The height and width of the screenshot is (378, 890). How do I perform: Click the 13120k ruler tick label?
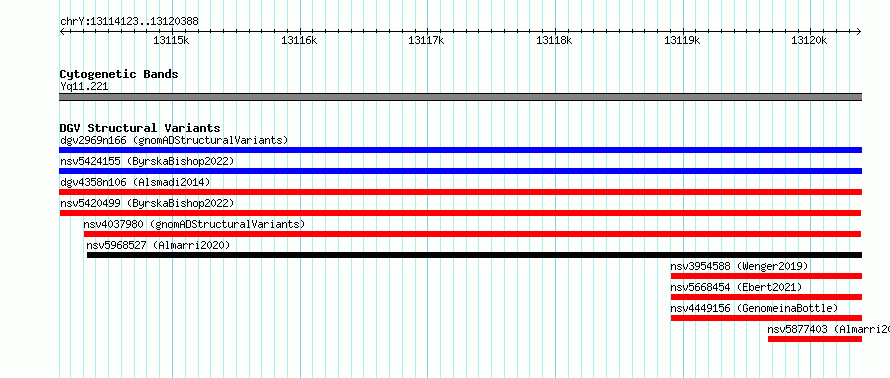point(810,41)
